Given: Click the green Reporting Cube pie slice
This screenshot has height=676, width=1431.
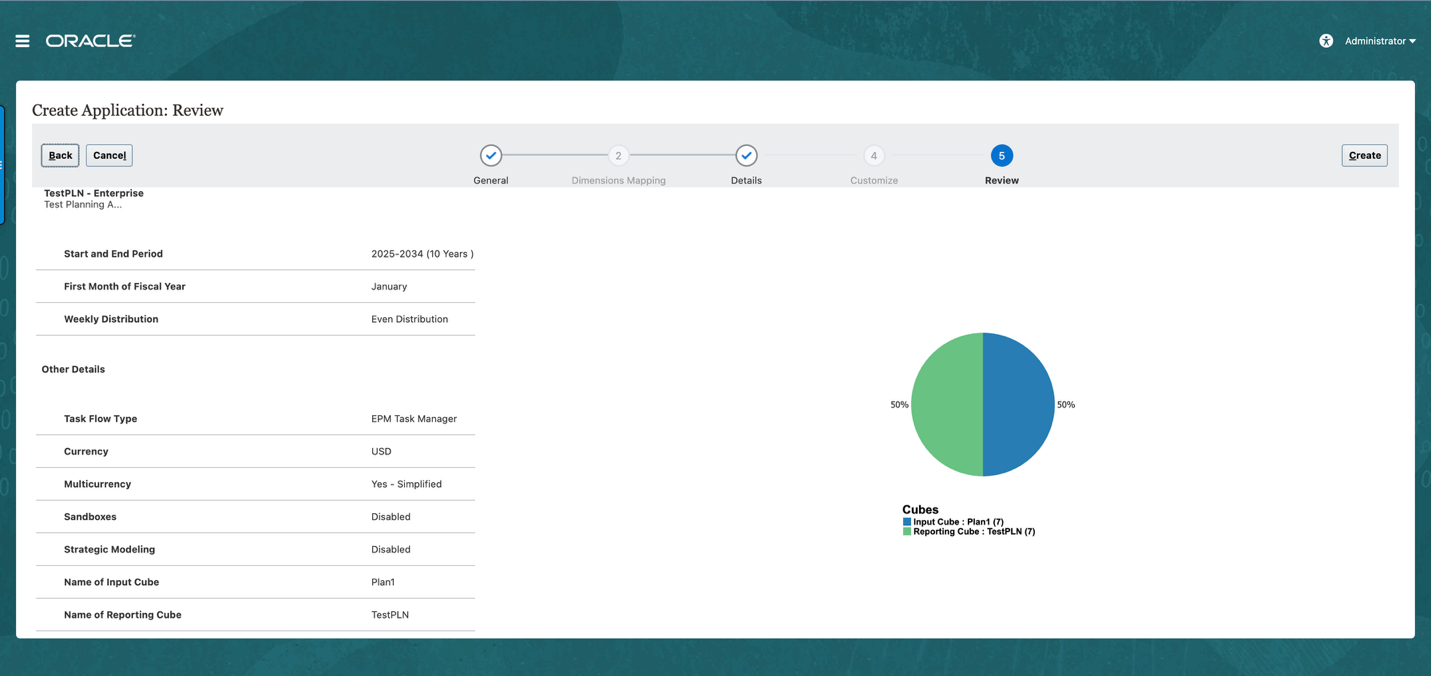Looking at the screenshot, I should [x=946, y=405].
